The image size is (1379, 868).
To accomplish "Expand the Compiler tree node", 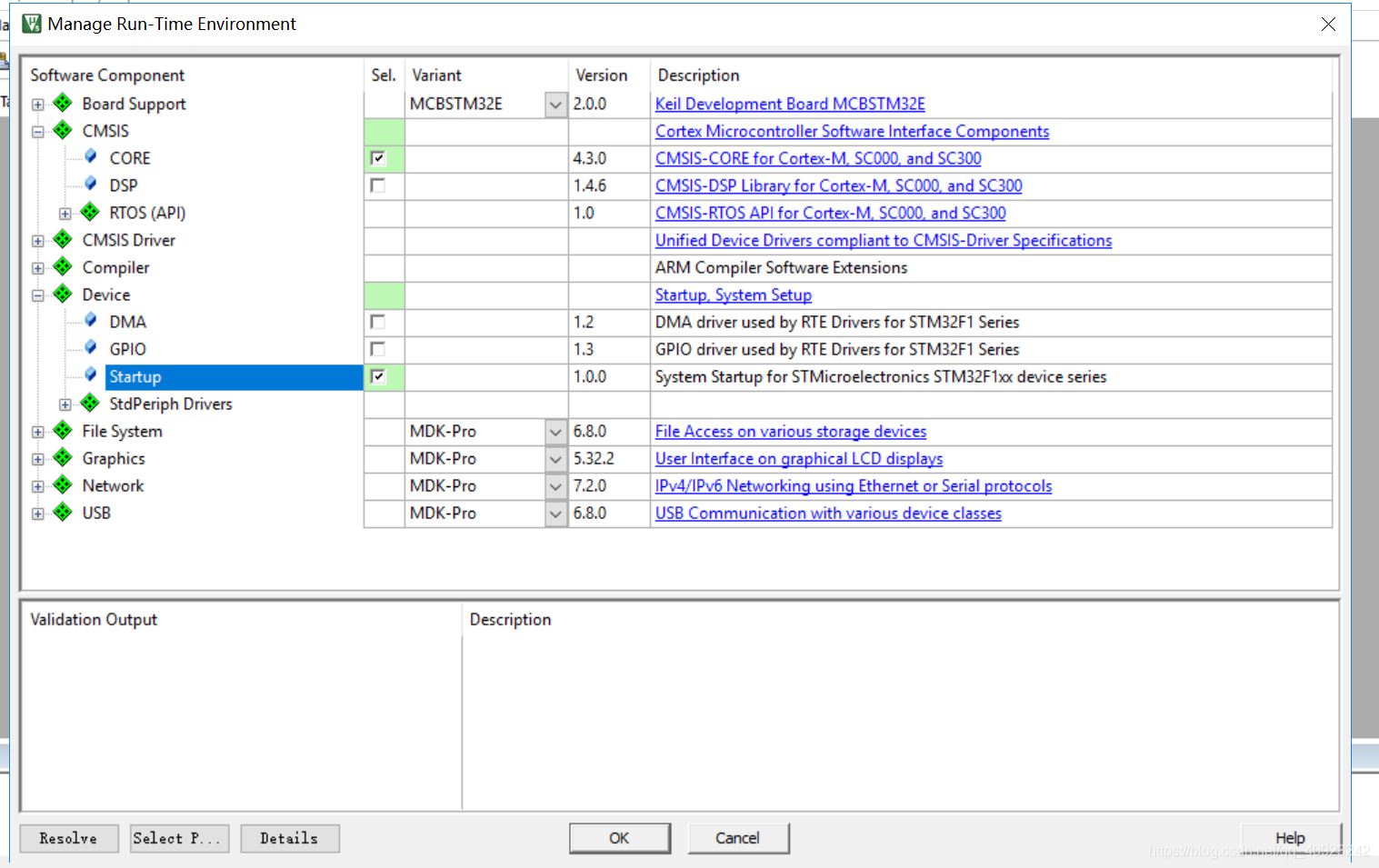I will [38, 268].
